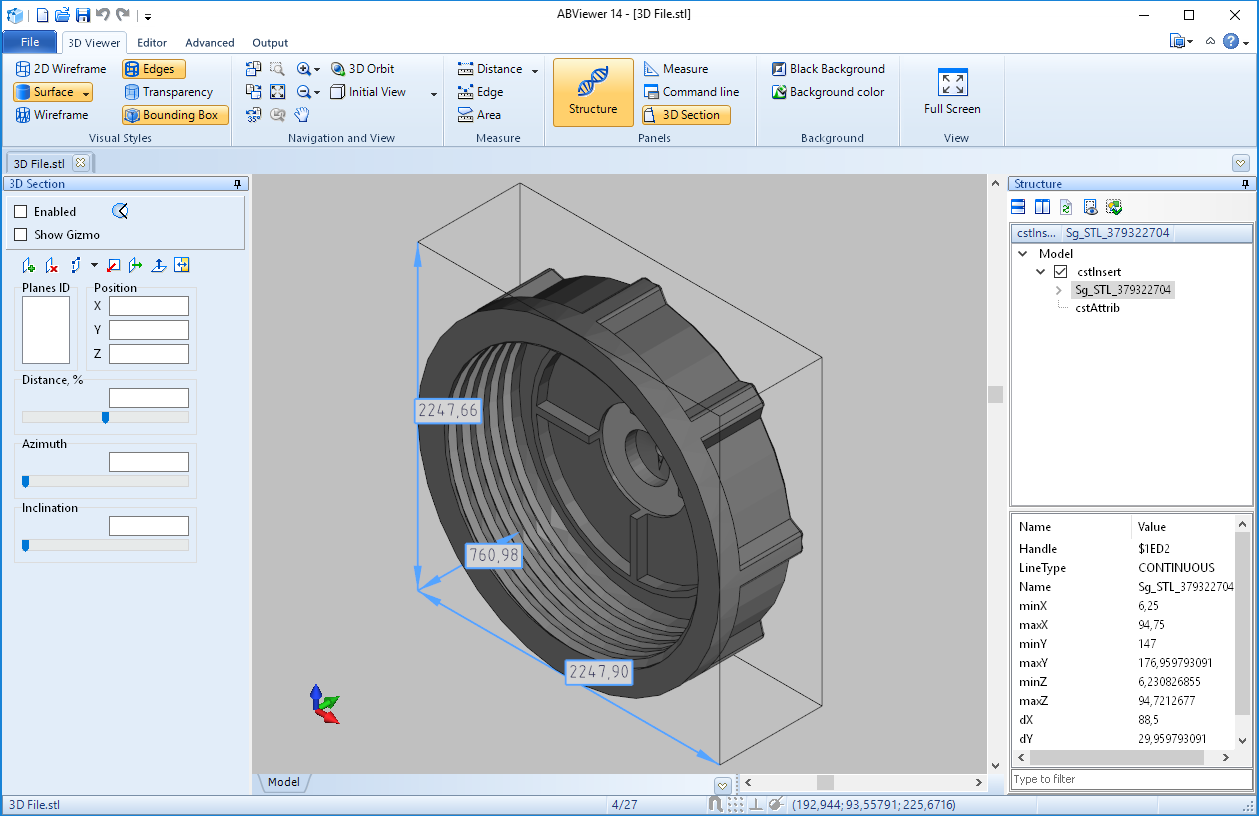Toggle the Bounding Box display

176,115
